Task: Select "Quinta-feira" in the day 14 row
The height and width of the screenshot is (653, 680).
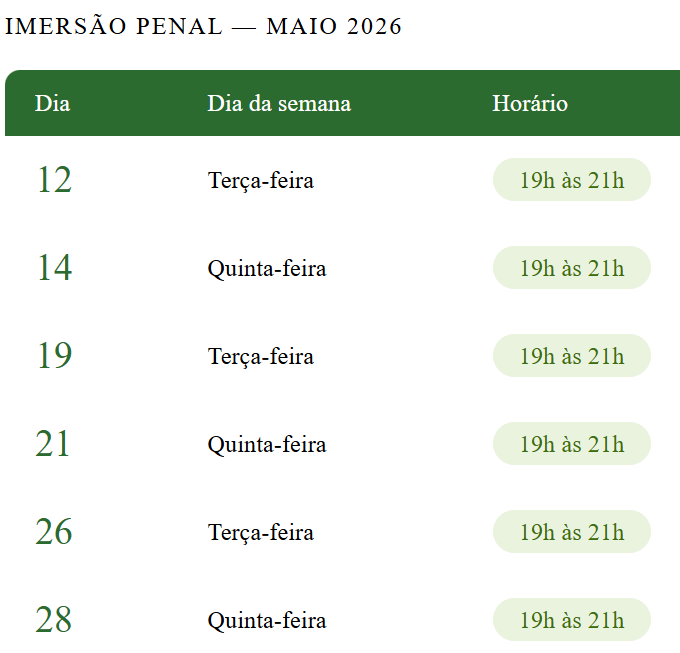Action: [267, 268]
